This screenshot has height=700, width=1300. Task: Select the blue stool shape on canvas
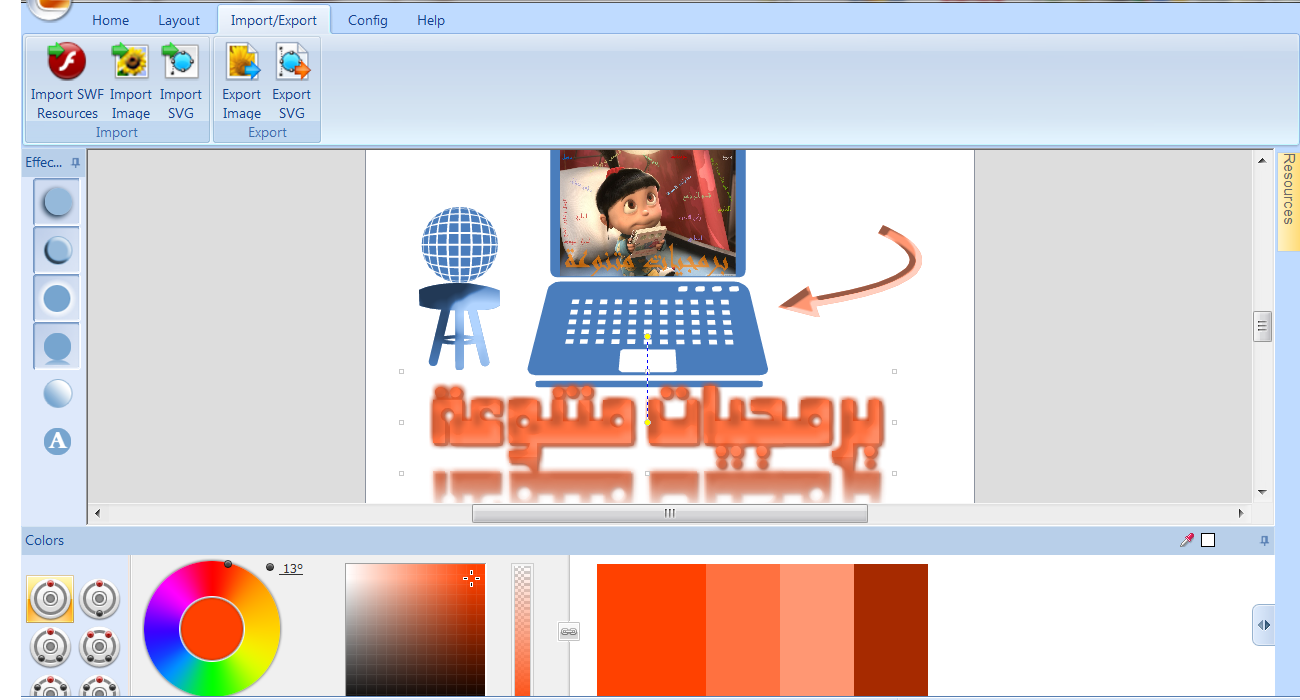459,324
